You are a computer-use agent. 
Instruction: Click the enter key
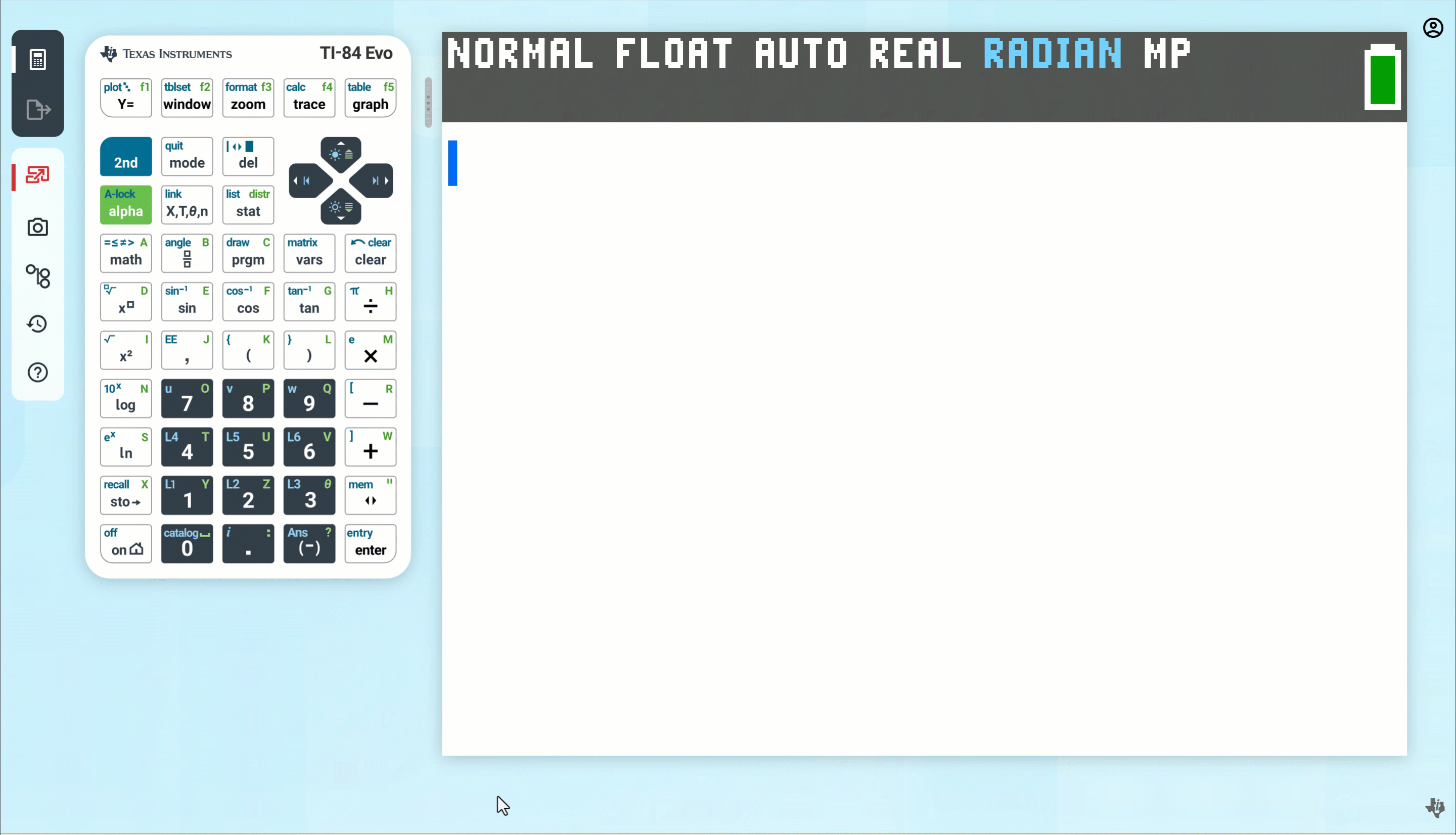click(371, 544)
